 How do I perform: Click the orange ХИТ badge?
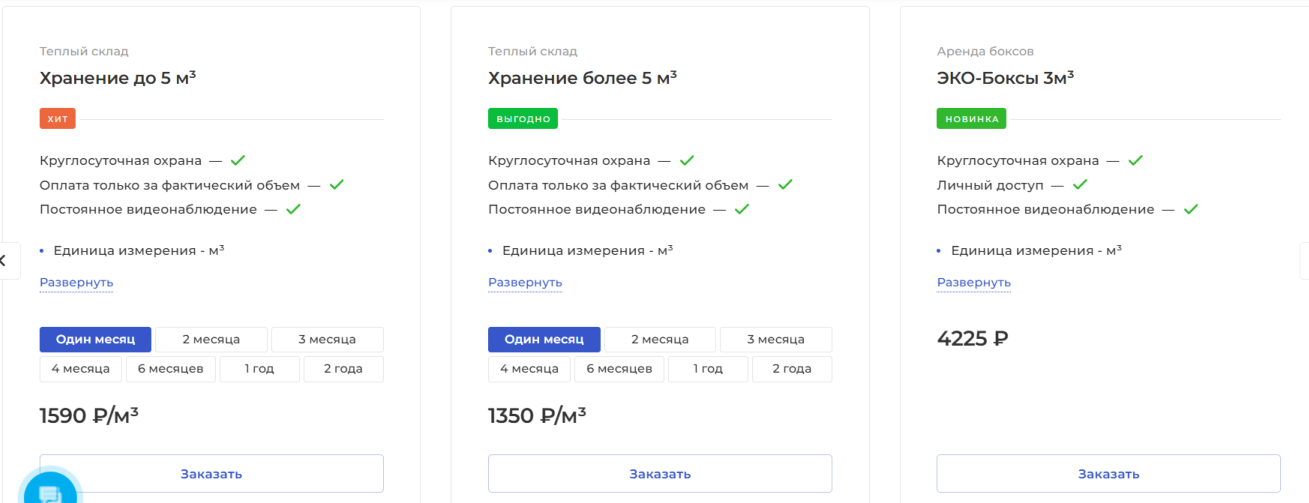click(58, 119)
